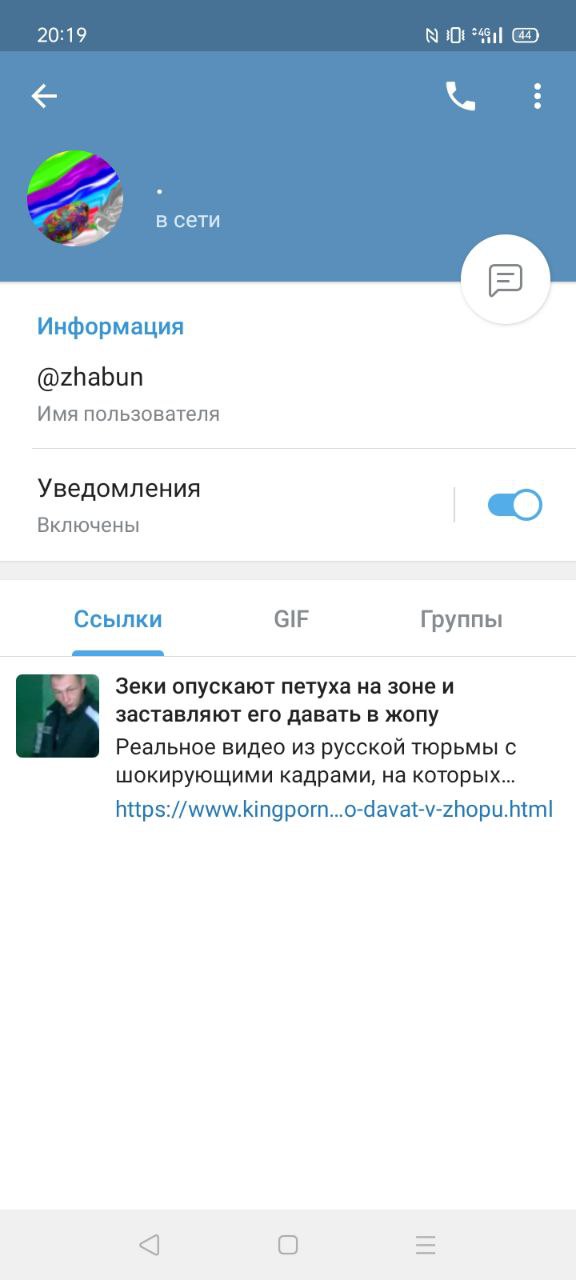The image size is (576, 1280).
Task: Select the Ссылки tab
Action: [118, 619]
